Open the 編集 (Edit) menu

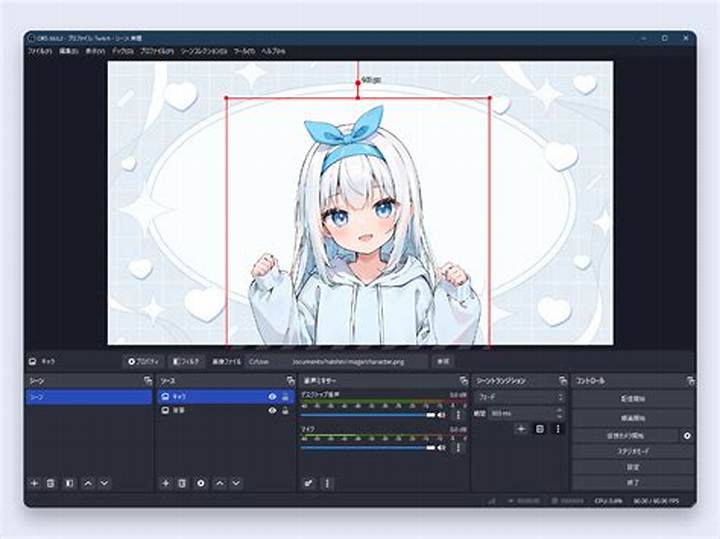[68, 51]
